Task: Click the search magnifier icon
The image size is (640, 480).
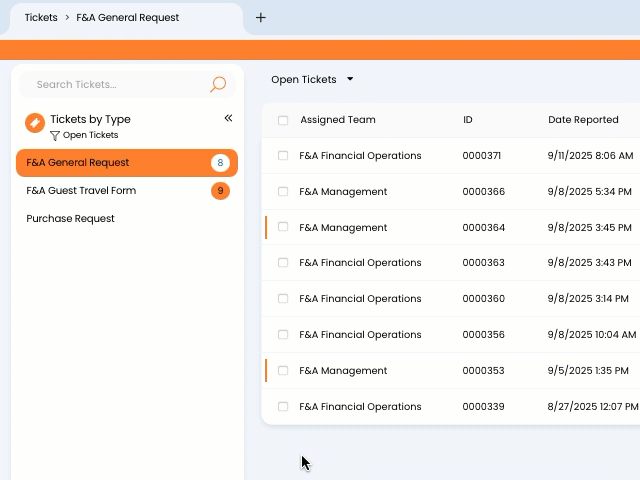Action: click(217, 85)
